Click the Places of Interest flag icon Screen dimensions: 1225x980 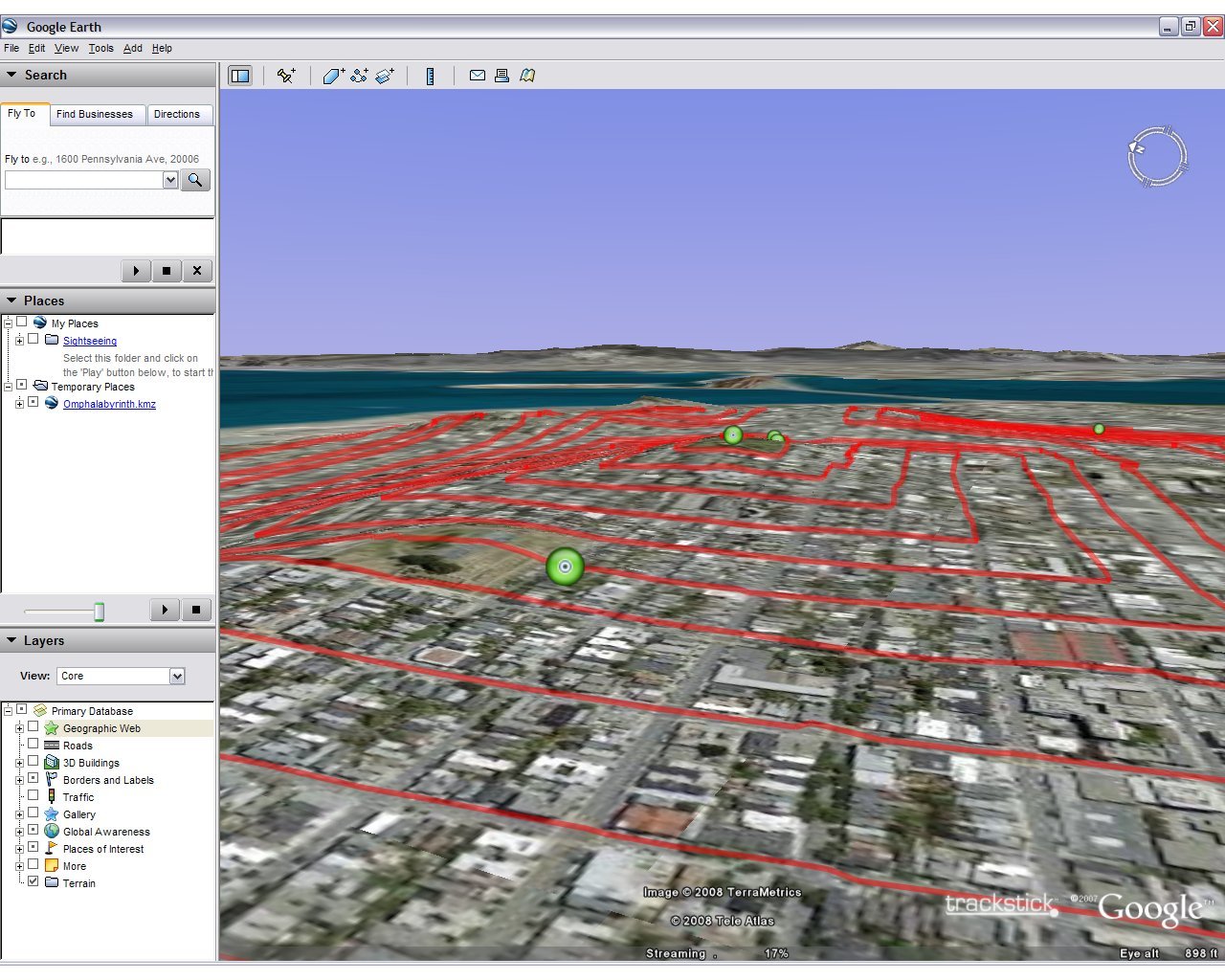[52, 848]
